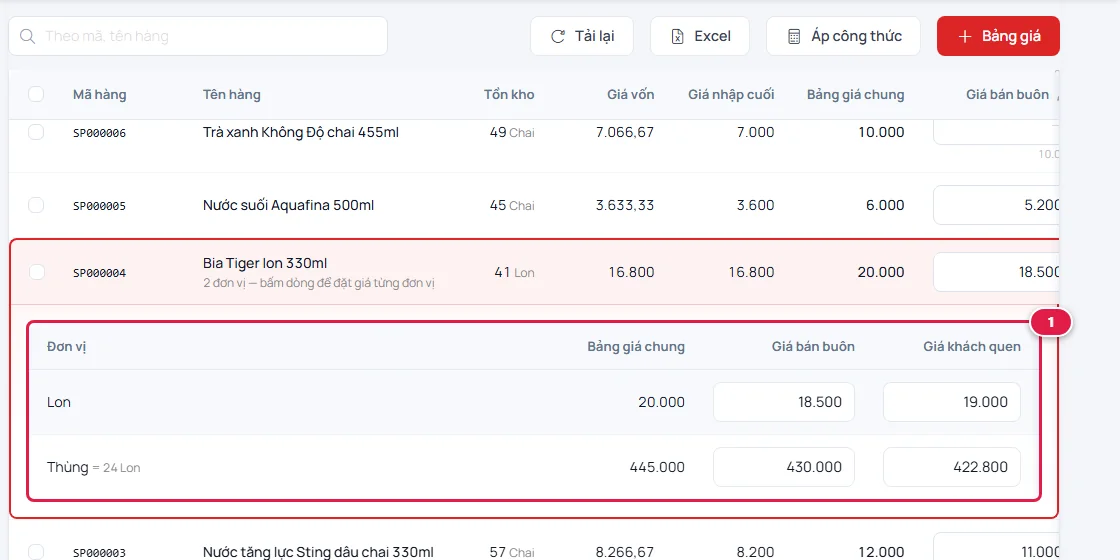The height and width of the screenshot is (560, 1120).
Task: Click the top Bảng giá chung column header
Action: tap(855, 94)
